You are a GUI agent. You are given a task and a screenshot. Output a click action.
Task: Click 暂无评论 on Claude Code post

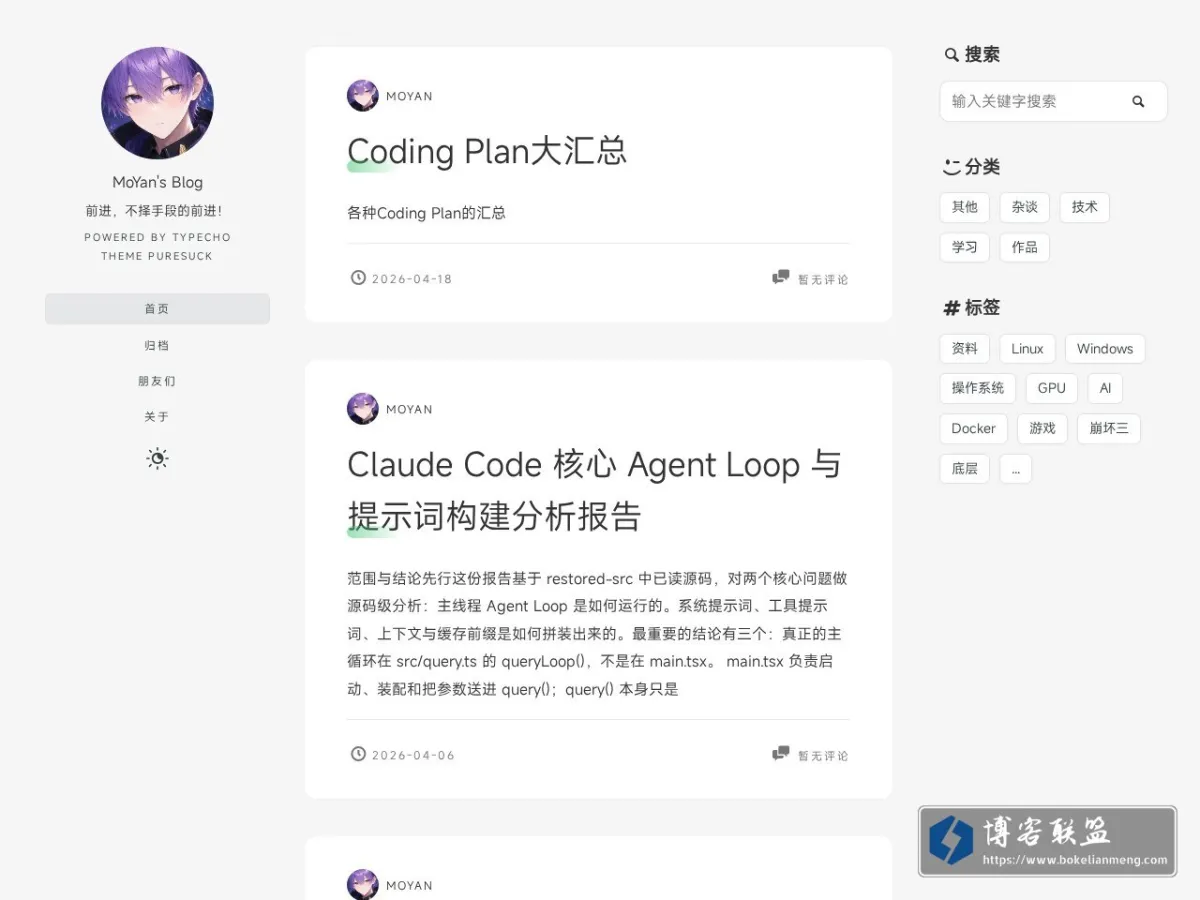(x=823, y=756)
